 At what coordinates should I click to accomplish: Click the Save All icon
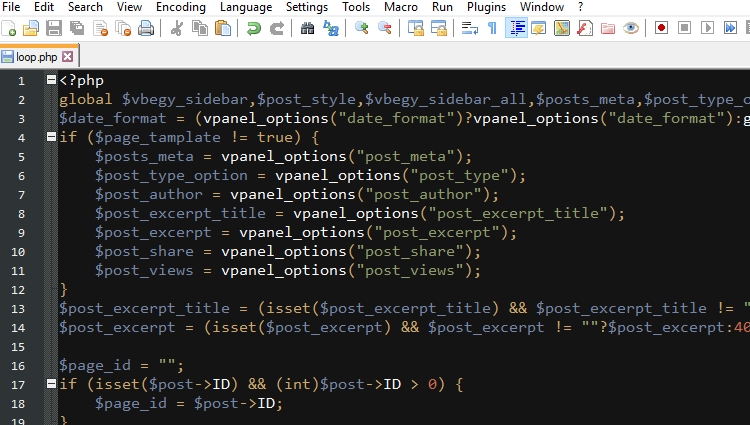[77, 28]
